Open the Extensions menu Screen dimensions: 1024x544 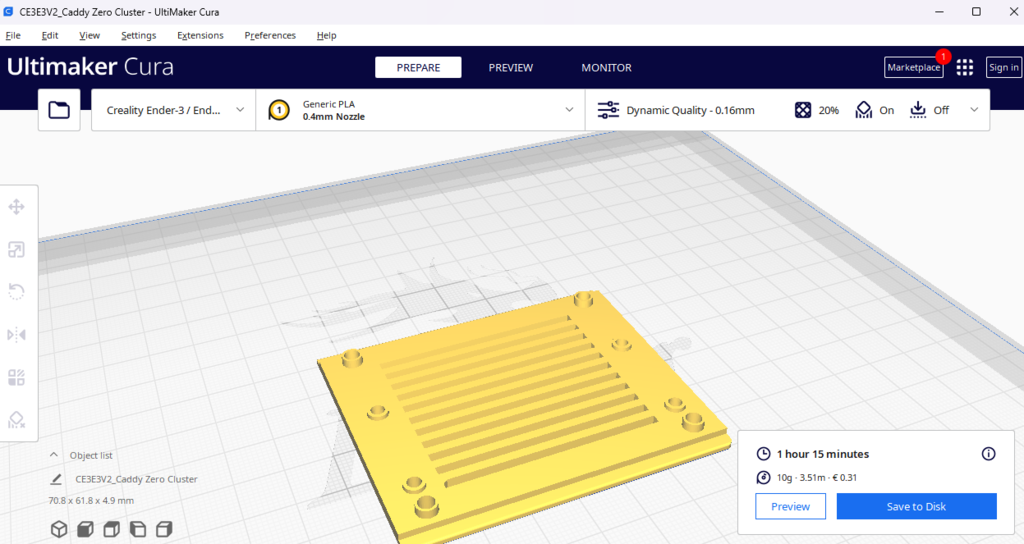(200, 35)
